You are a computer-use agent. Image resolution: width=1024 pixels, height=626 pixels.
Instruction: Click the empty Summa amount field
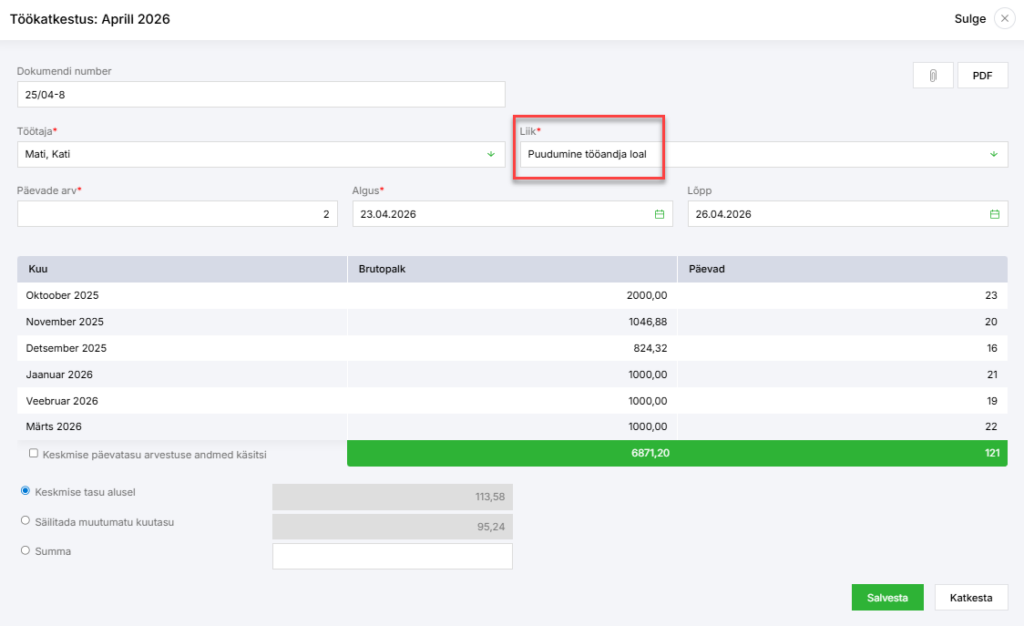pos(392,556)
